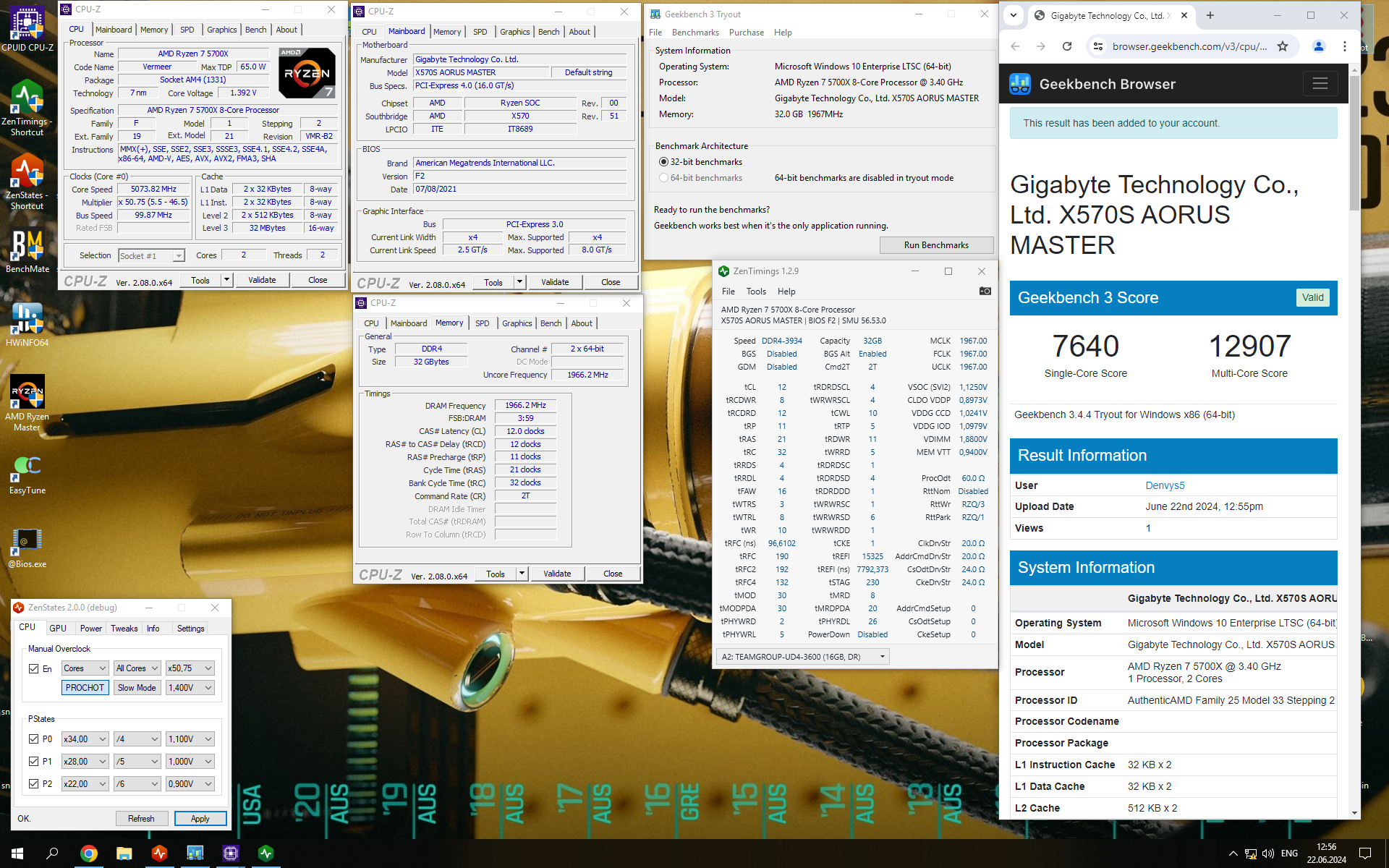Open taskbar search magnifier
Image resolution: width=1389 pixels, height=868 pixels.
point(52,854)
